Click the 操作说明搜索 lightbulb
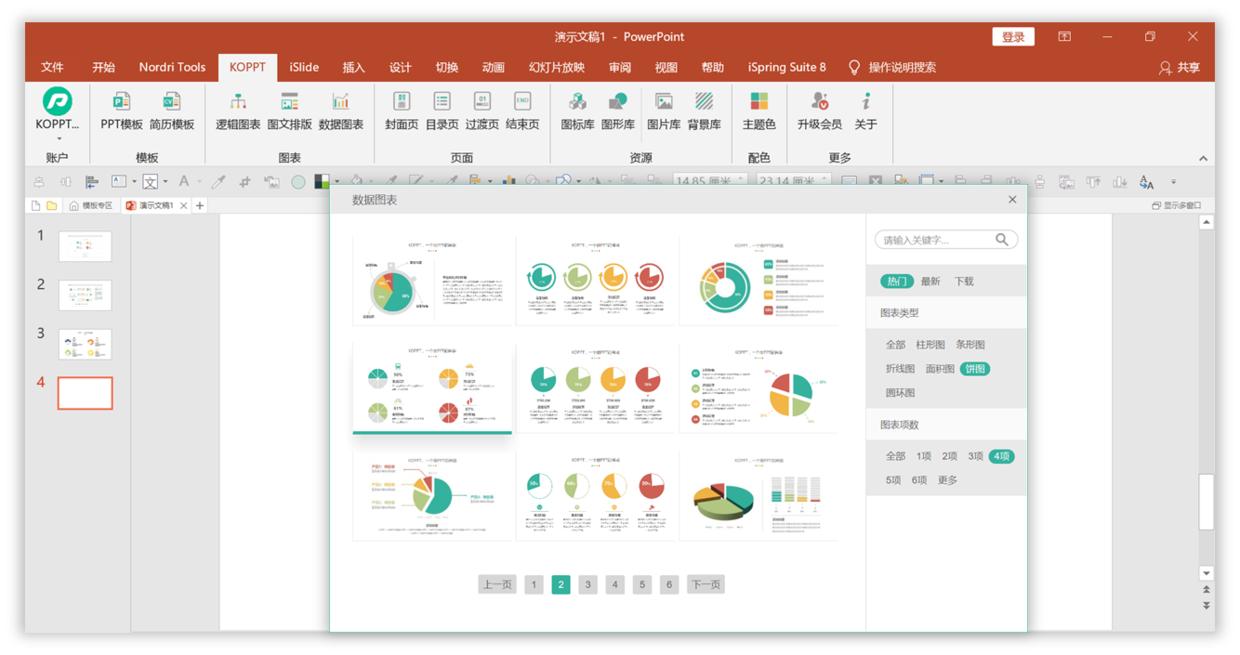 pyautogui.click(x=854, y=67)
